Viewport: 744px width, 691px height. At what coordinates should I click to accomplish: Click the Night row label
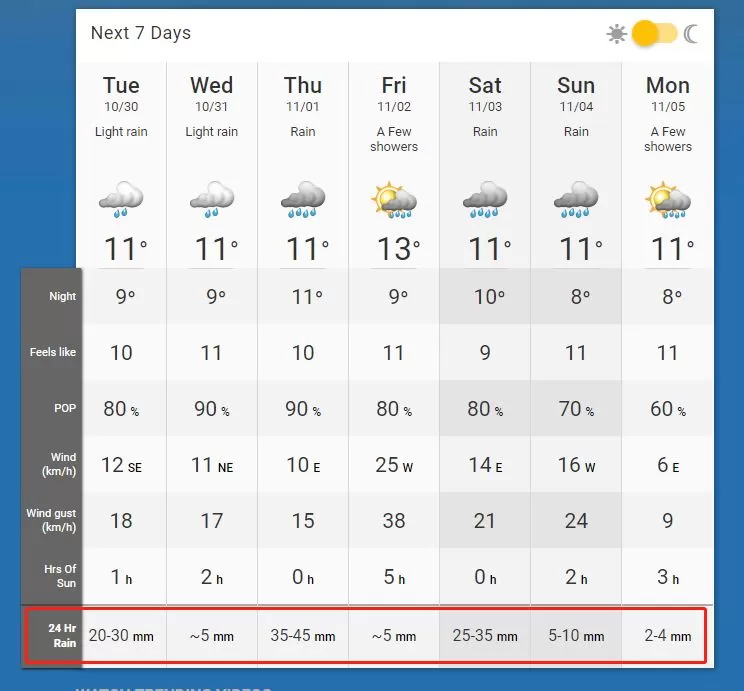(x=62, y=296)
